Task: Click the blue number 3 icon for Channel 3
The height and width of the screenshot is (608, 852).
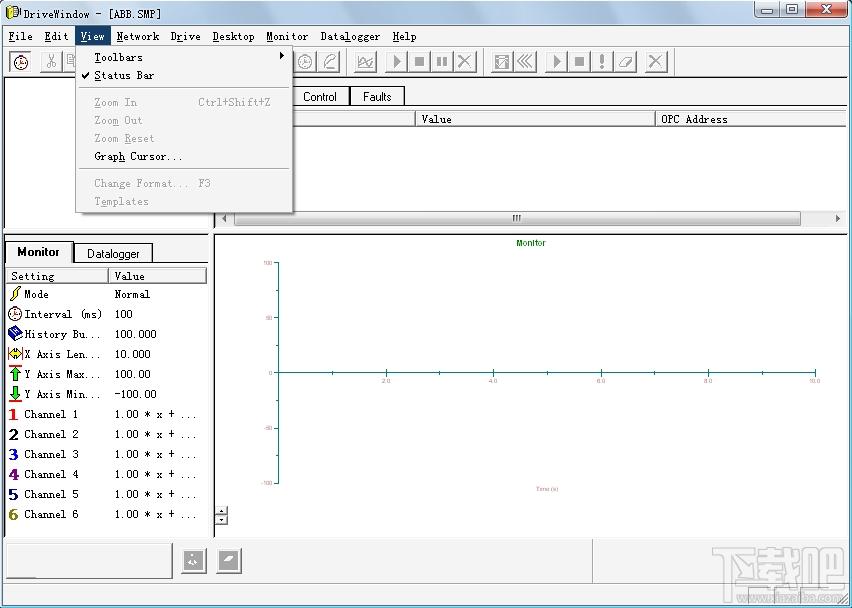Action: click(x=14, y=454)
